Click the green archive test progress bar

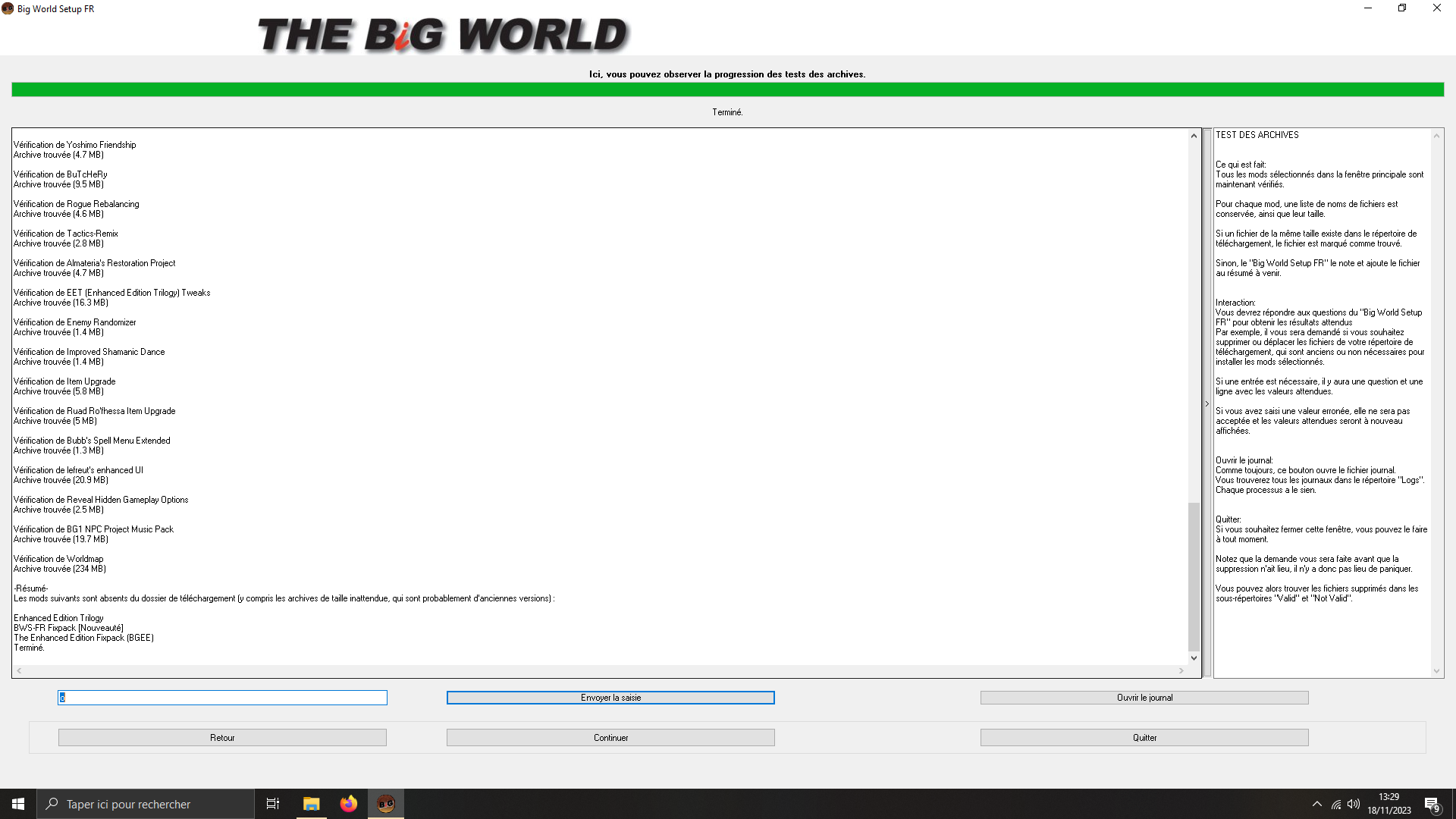[727, 90]
